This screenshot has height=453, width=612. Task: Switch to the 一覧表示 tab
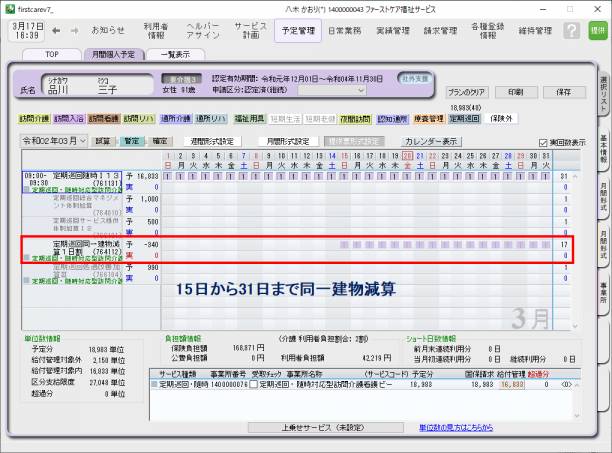pos(175,54)
